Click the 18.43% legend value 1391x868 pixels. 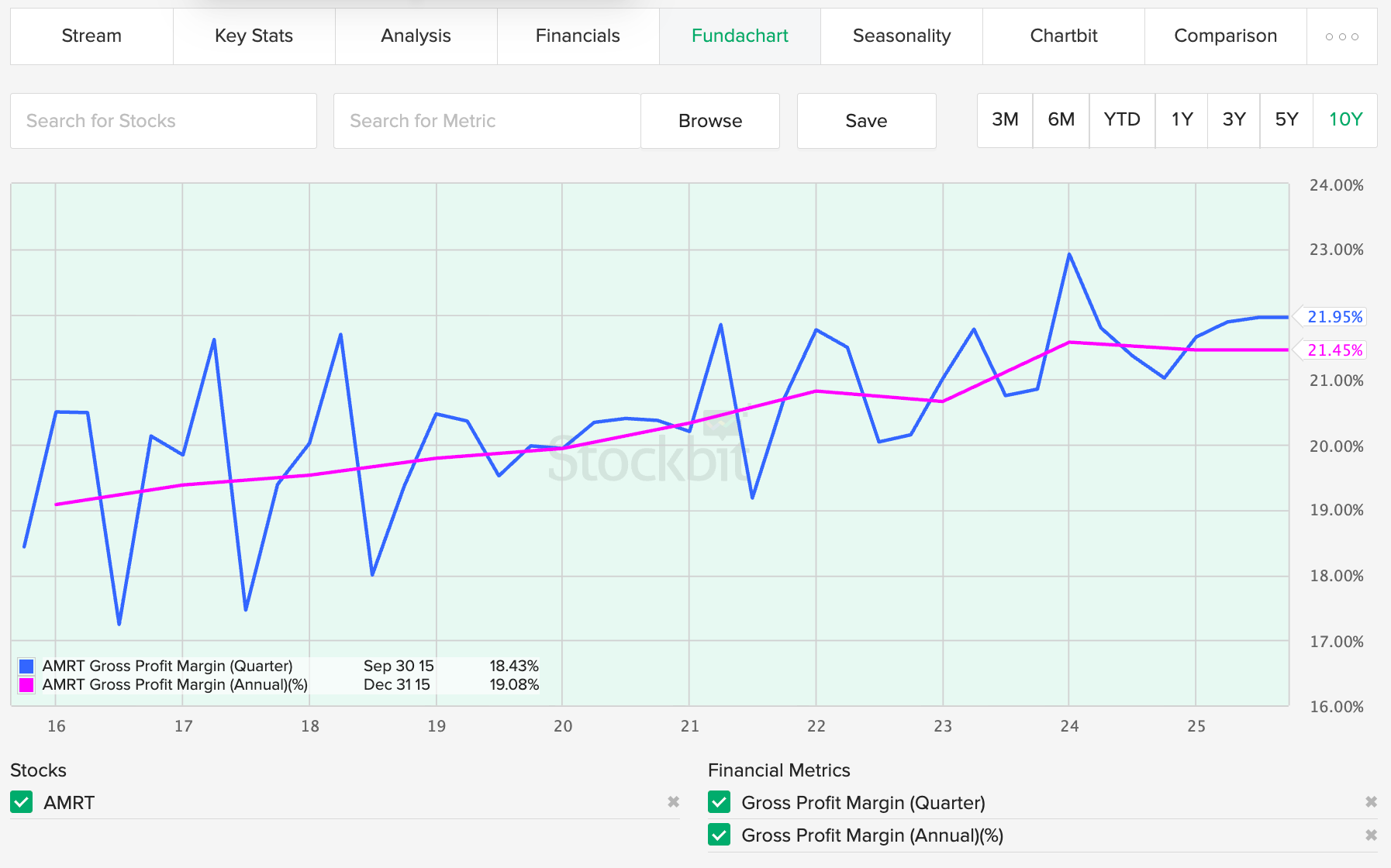(514, 666)
